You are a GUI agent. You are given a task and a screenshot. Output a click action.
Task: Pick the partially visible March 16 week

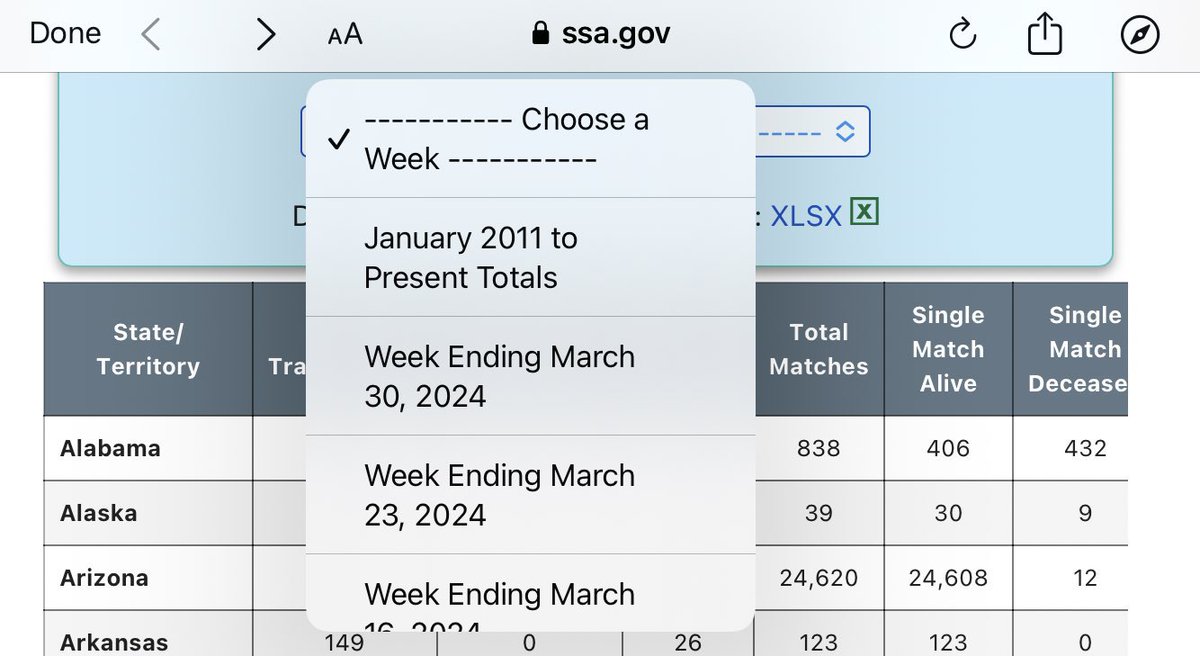pyautogui.click(x=530, y=593)
